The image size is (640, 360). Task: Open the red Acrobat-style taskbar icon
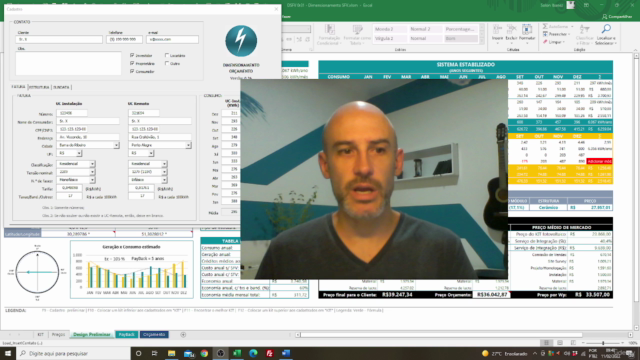coord(269,353)
